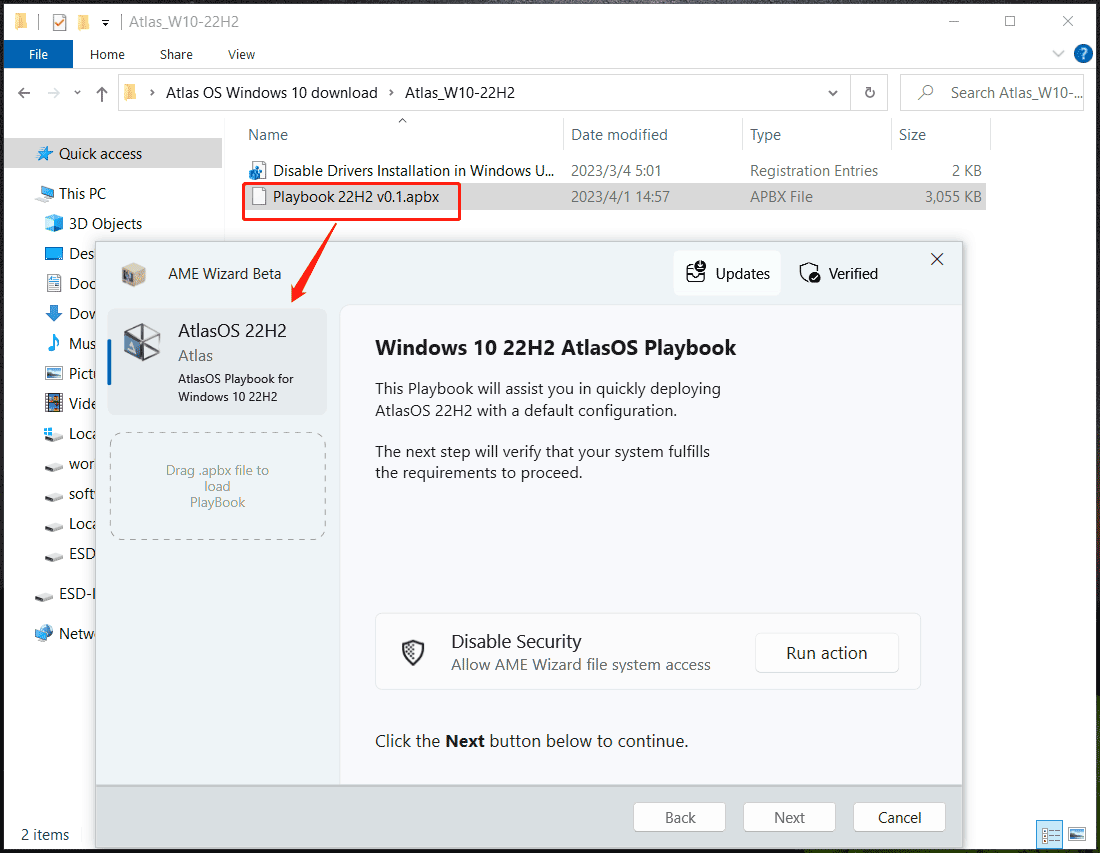The width and height of the screenshot is (1100, 853).
Task: Open the quick access toolbar customize dropdown
Action: point(105,23)
